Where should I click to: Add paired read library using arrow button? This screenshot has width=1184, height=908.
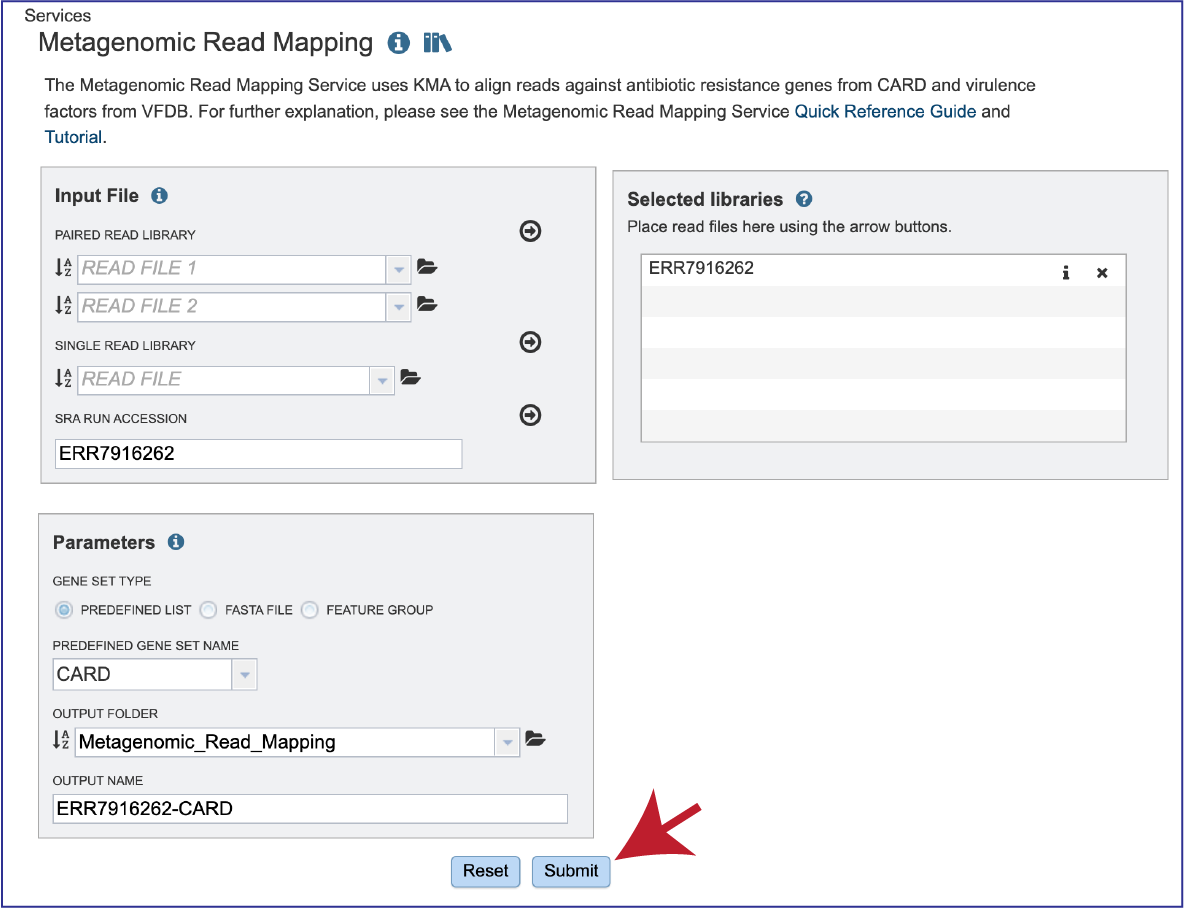click(530, 231)
